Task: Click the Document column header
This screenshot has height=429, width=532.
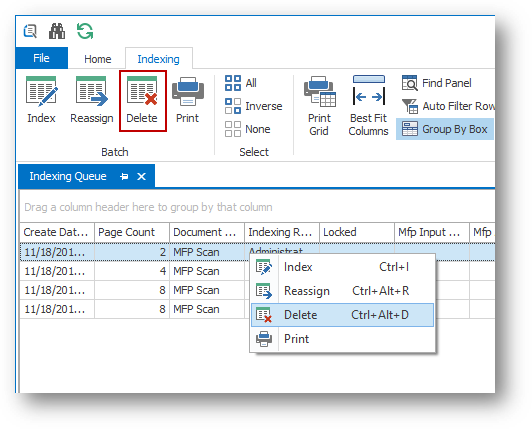Action: [207, 232]
